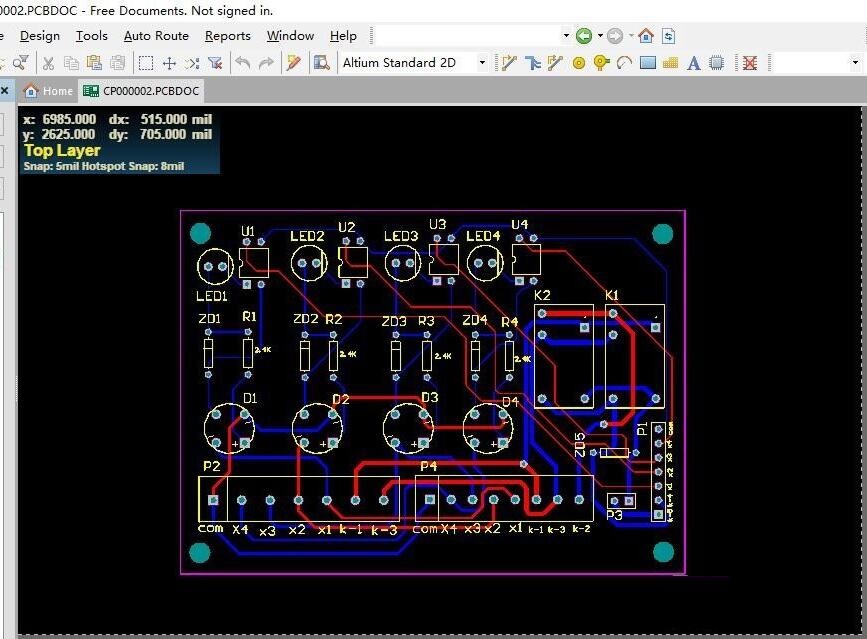This screenshot has width=867, height=639.
Task: Click the x: 6985.000 coordinate readout
Action: click(60, 119)
